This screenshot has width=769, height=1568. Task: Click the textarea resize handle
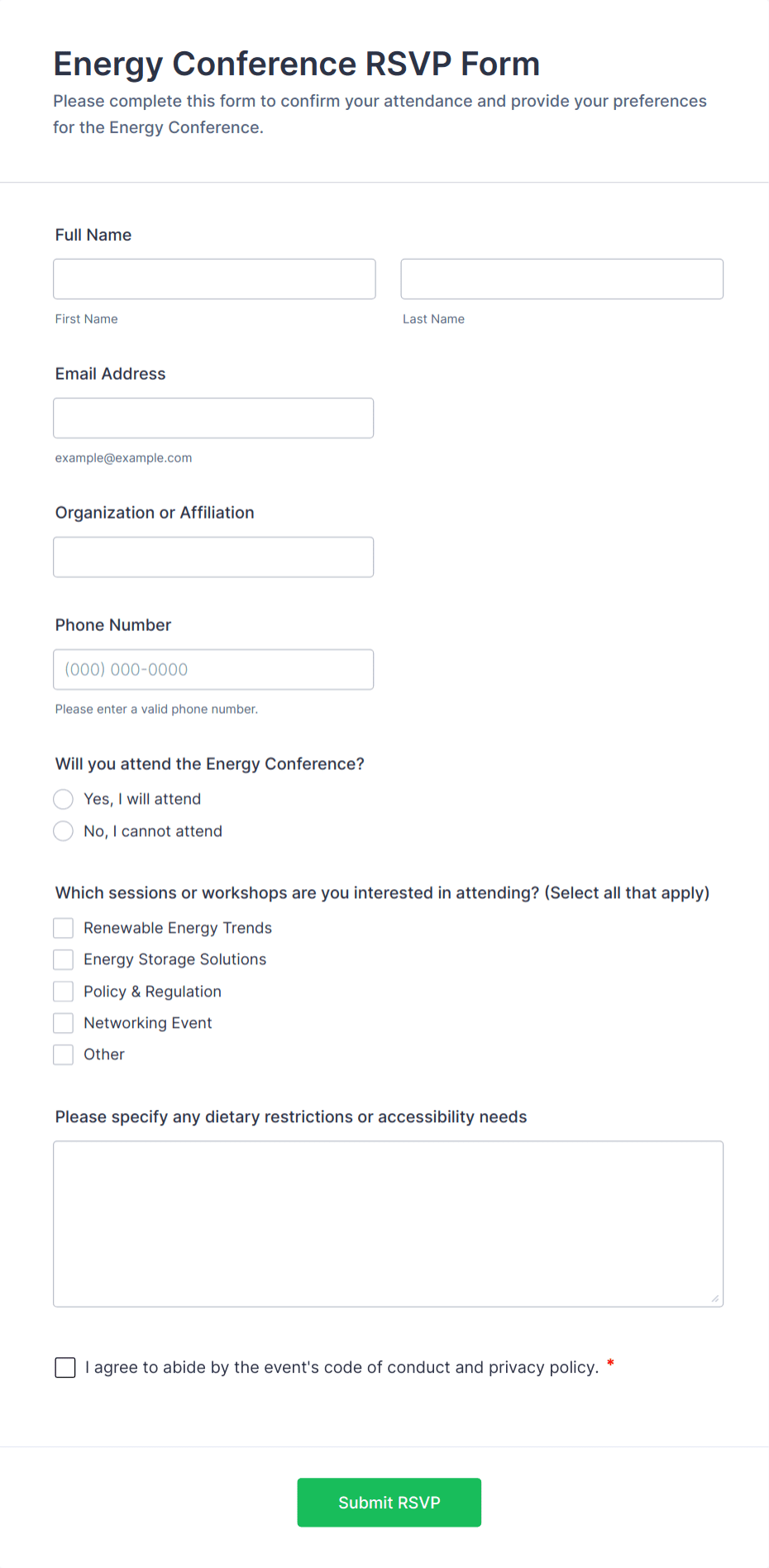click(x=714, y=1298)
